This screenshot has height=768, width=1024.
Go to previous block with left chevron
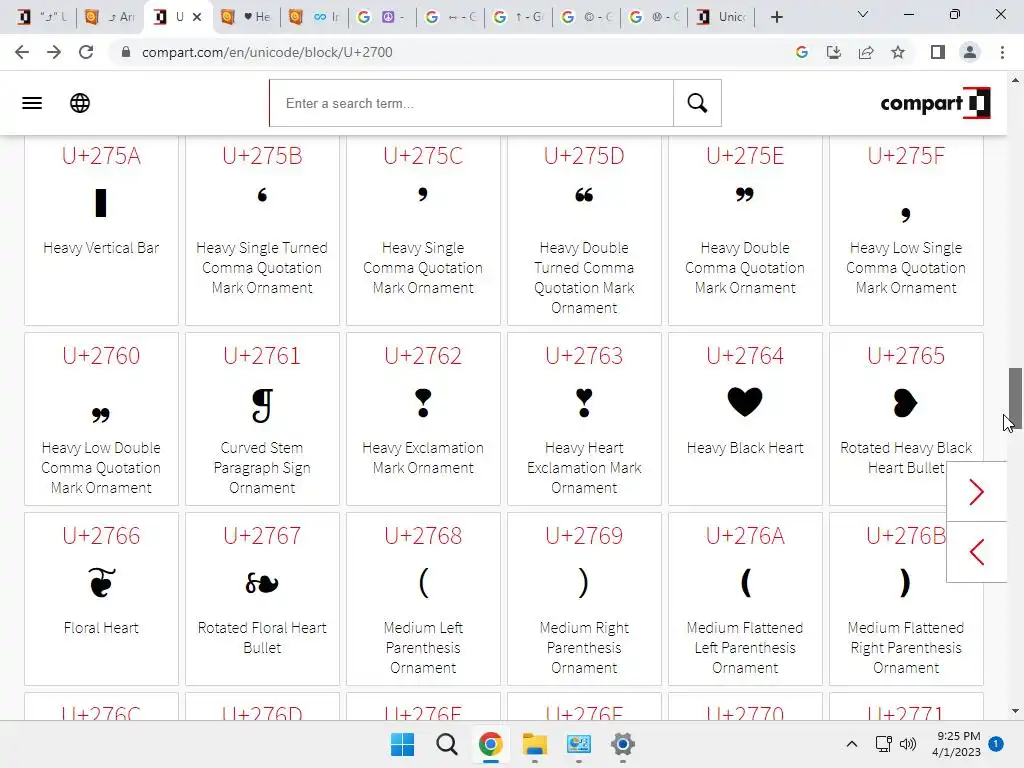[976, 552]
